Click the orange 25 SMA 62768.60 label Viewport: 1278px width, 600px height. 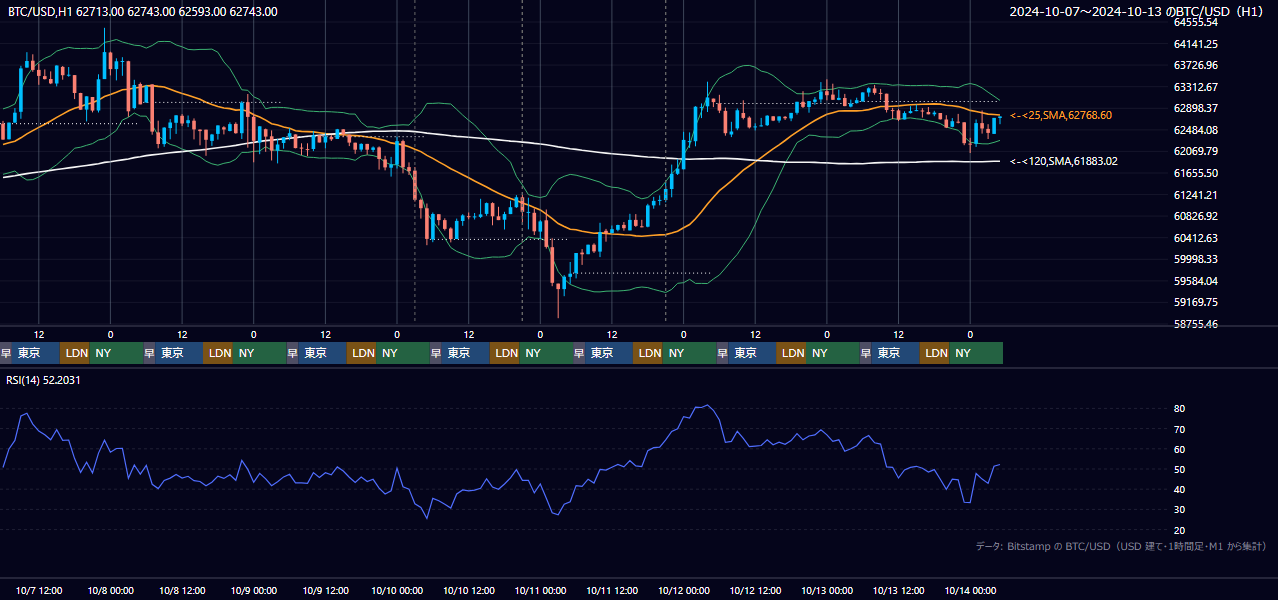click(1061, 115)
